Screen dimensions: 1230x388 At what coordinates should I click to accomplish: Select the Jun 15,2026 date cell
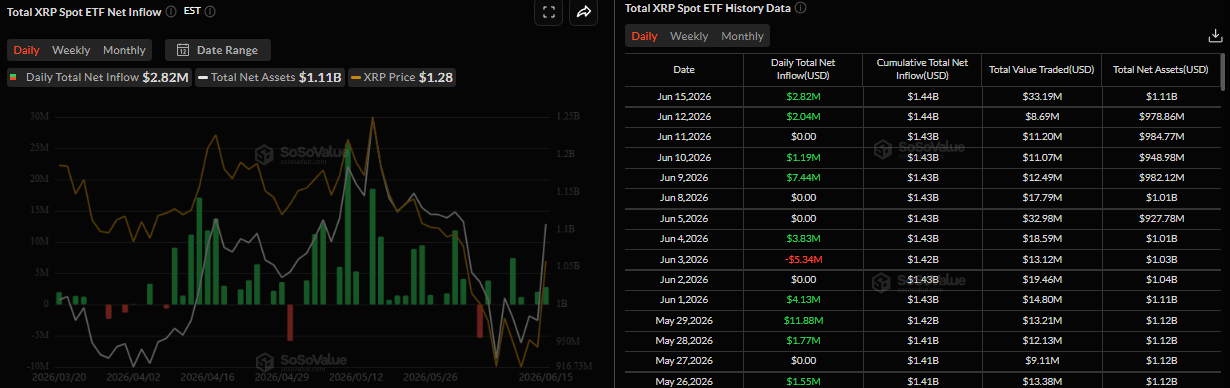tap(684, 98)
